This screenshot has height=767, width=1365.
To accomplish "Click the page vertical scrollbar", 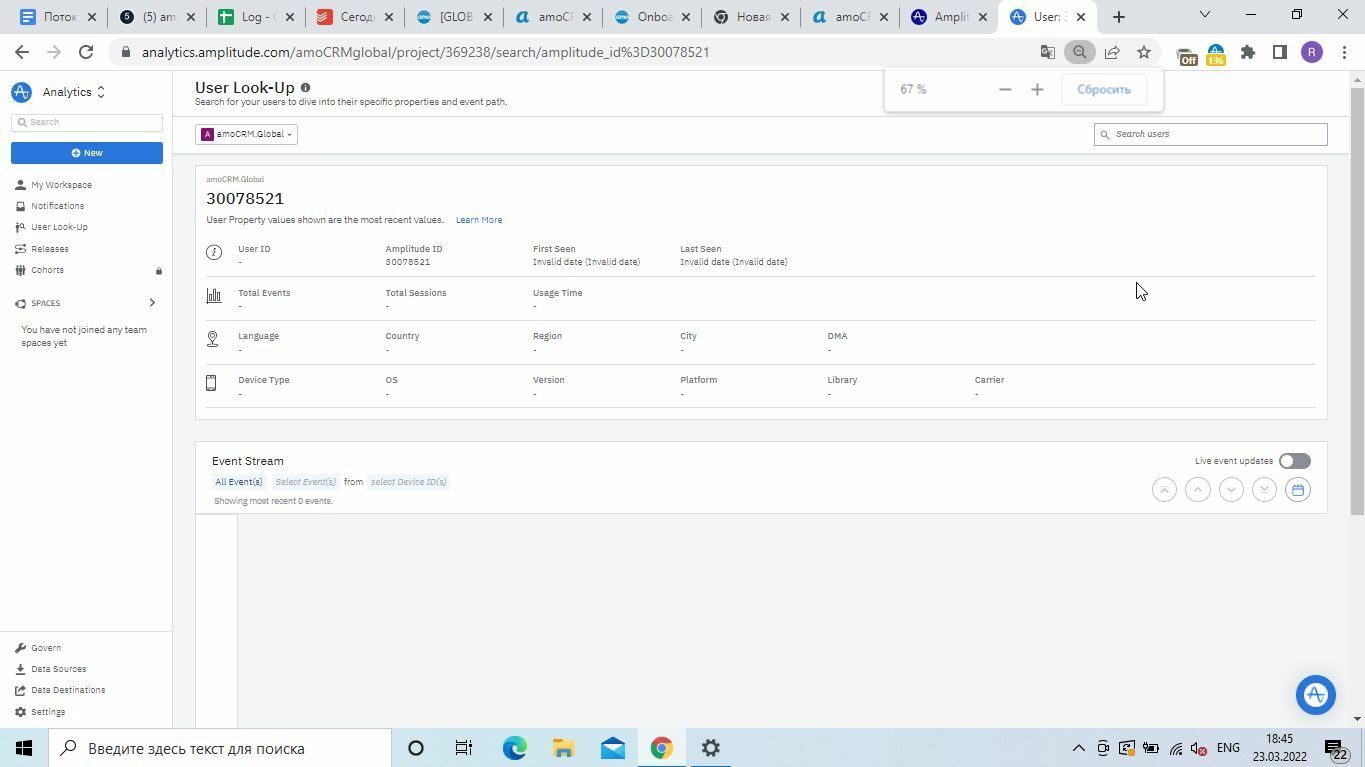I will tap(1357, 300).
